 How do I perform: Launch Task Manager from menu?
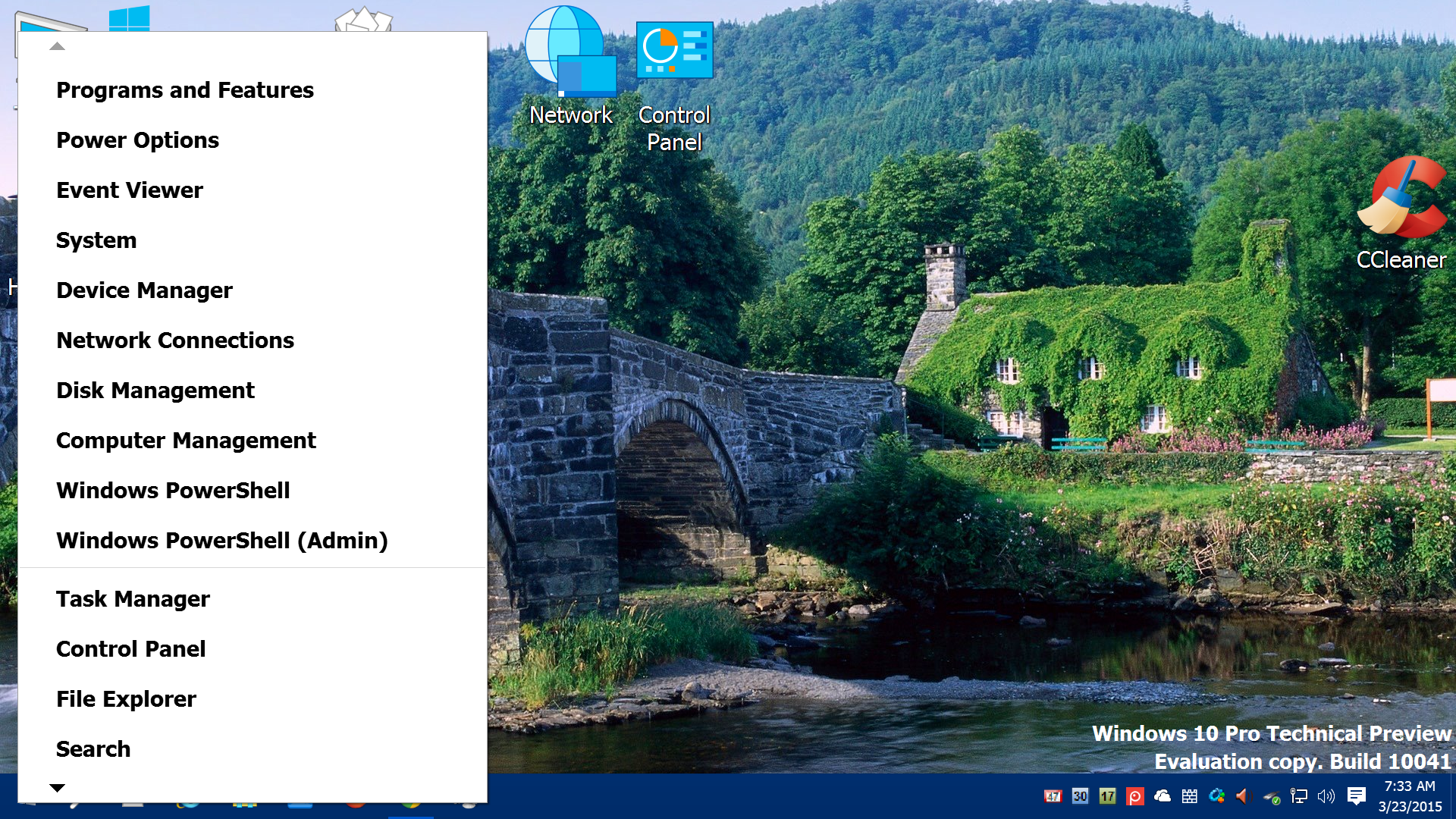pos(133,599)
